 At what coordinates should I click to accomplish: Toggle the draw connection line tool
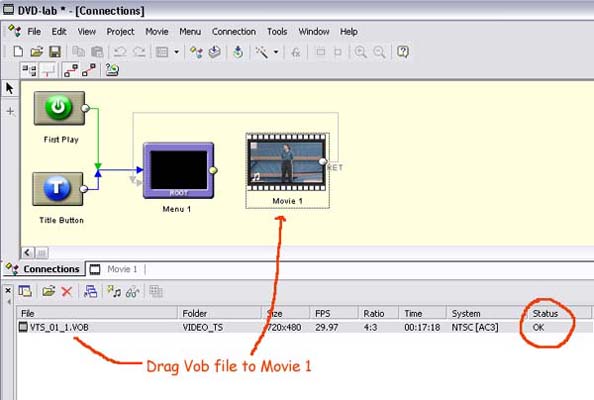click(70, 70)
